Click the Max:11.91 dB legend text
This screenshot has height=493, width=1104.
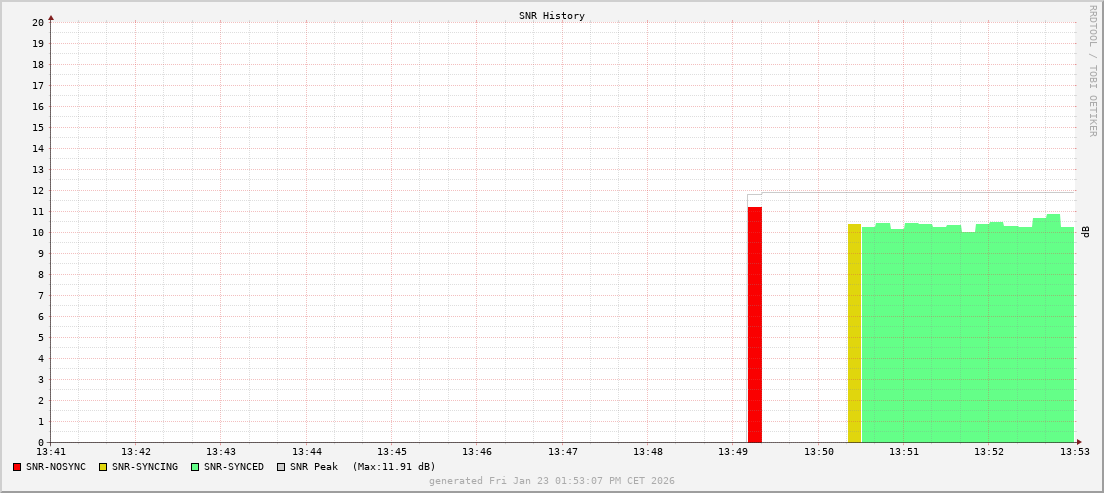pos(394,467)
